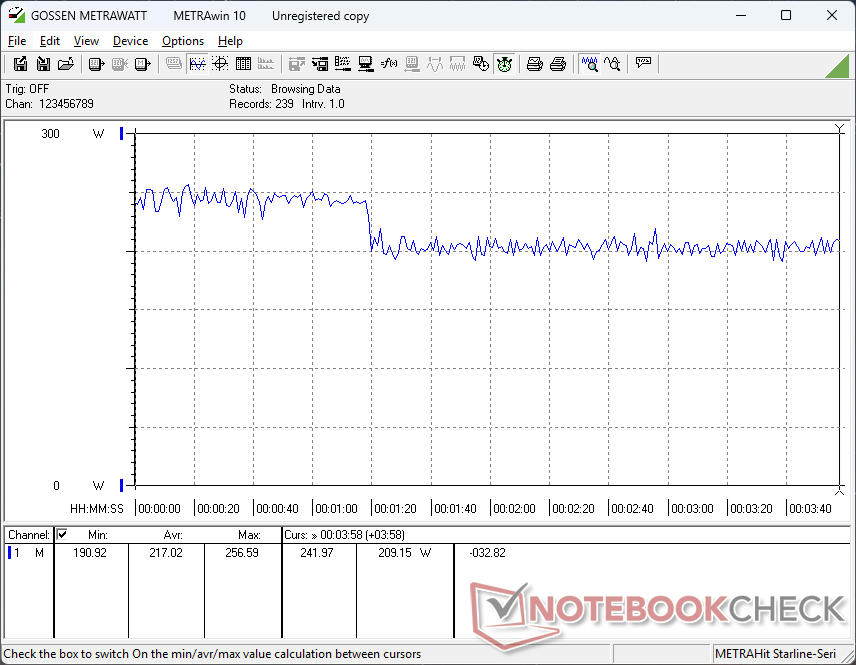Open the View menu
The width and height of the screenshot is (856, 665).
point(86,41)
